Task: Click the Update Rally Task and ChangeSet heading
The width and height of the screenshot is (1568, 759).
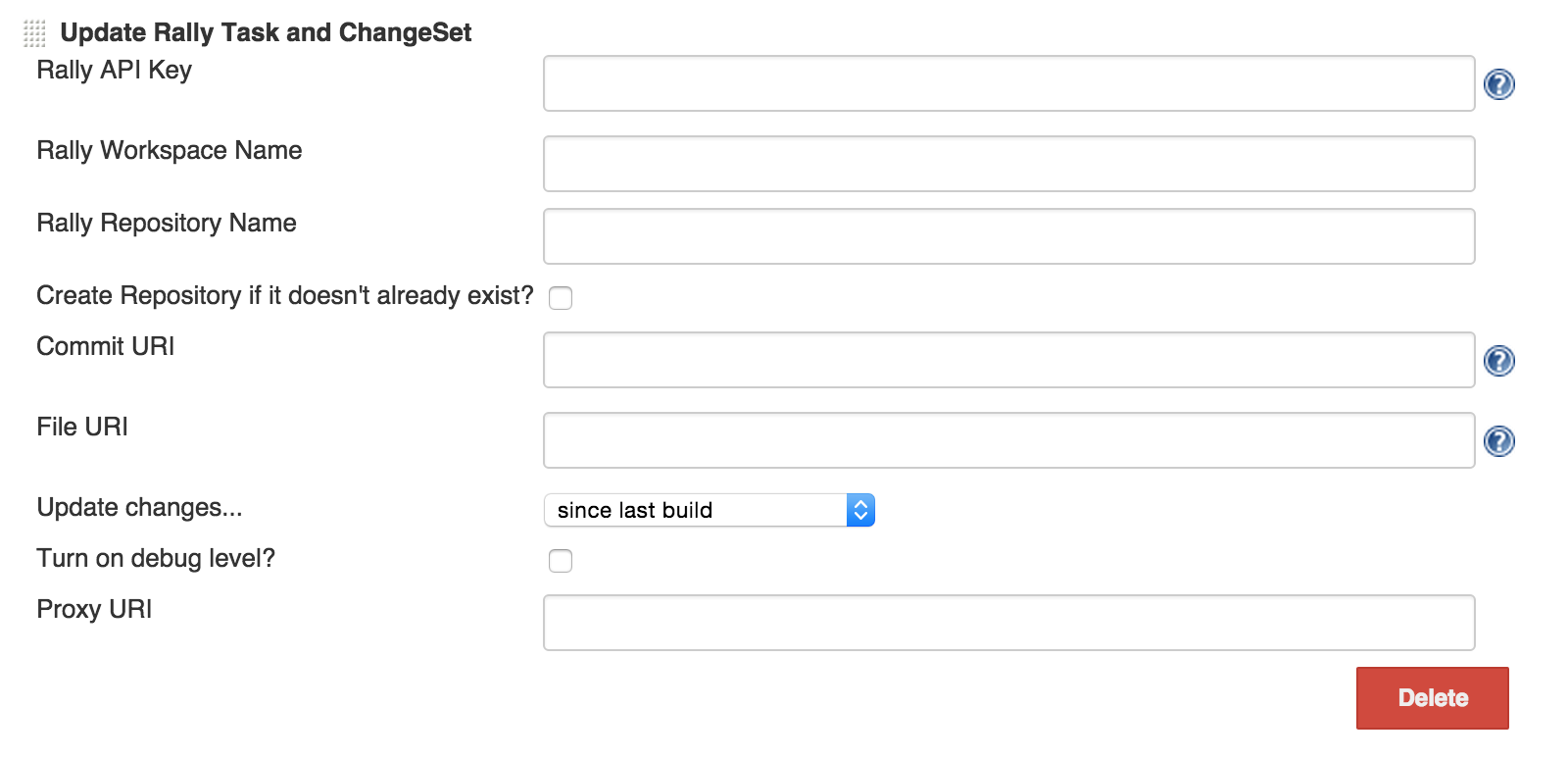Action: click(x=266, y=32)
